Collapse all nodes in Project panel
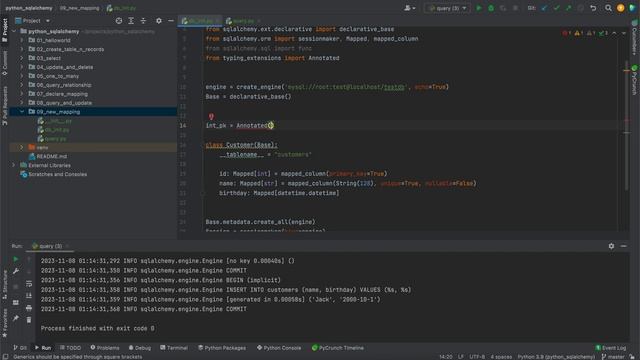This screenshot has width=640, height=360. (143, 20)
